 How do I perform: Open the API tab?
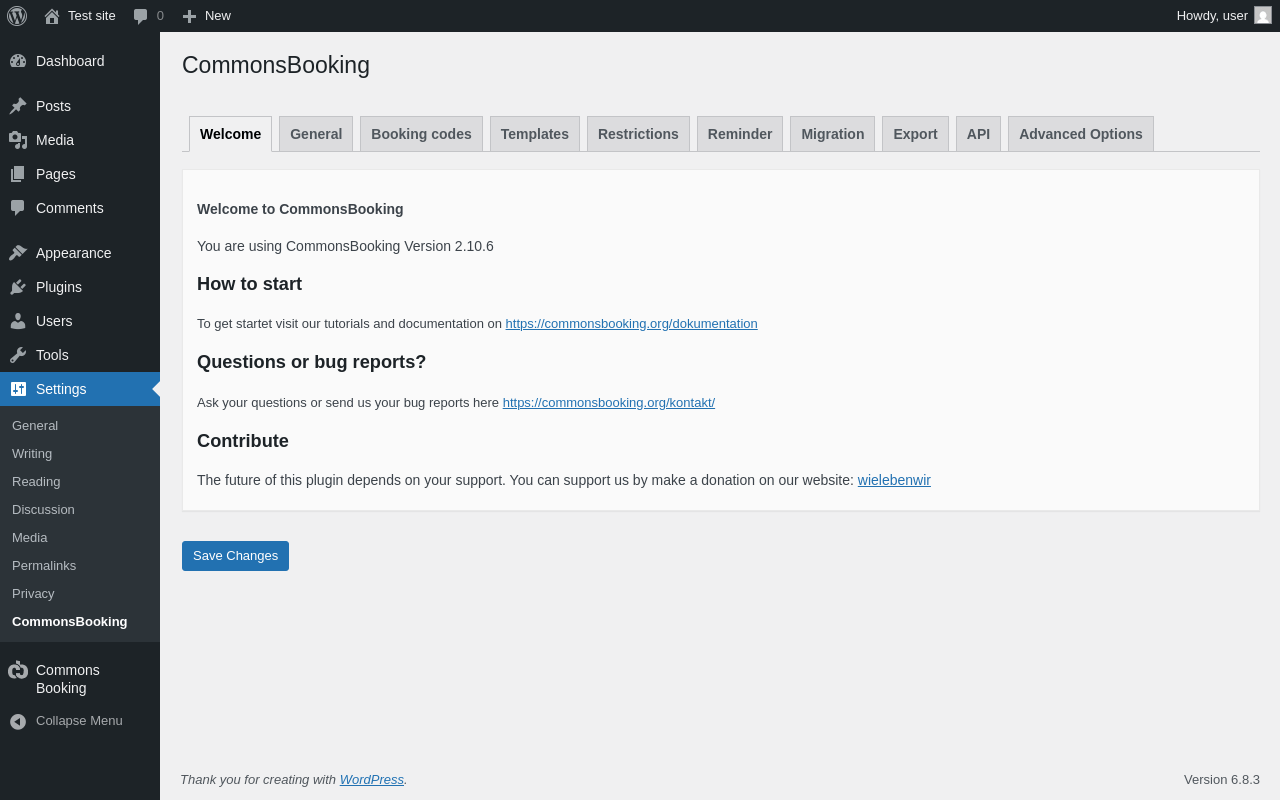click(978, 134)
